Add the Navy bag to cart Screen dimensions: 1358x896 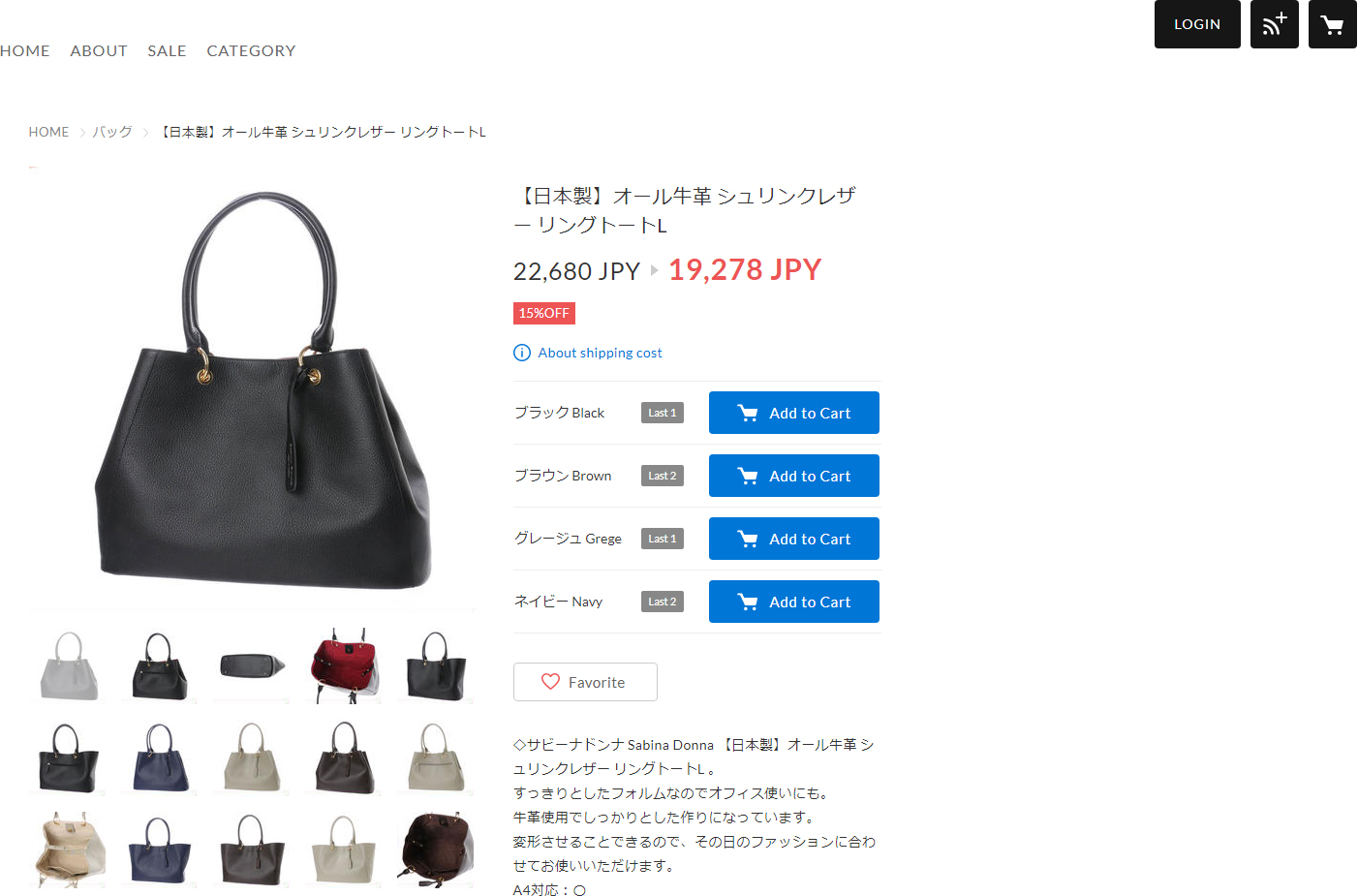(793, 602)
